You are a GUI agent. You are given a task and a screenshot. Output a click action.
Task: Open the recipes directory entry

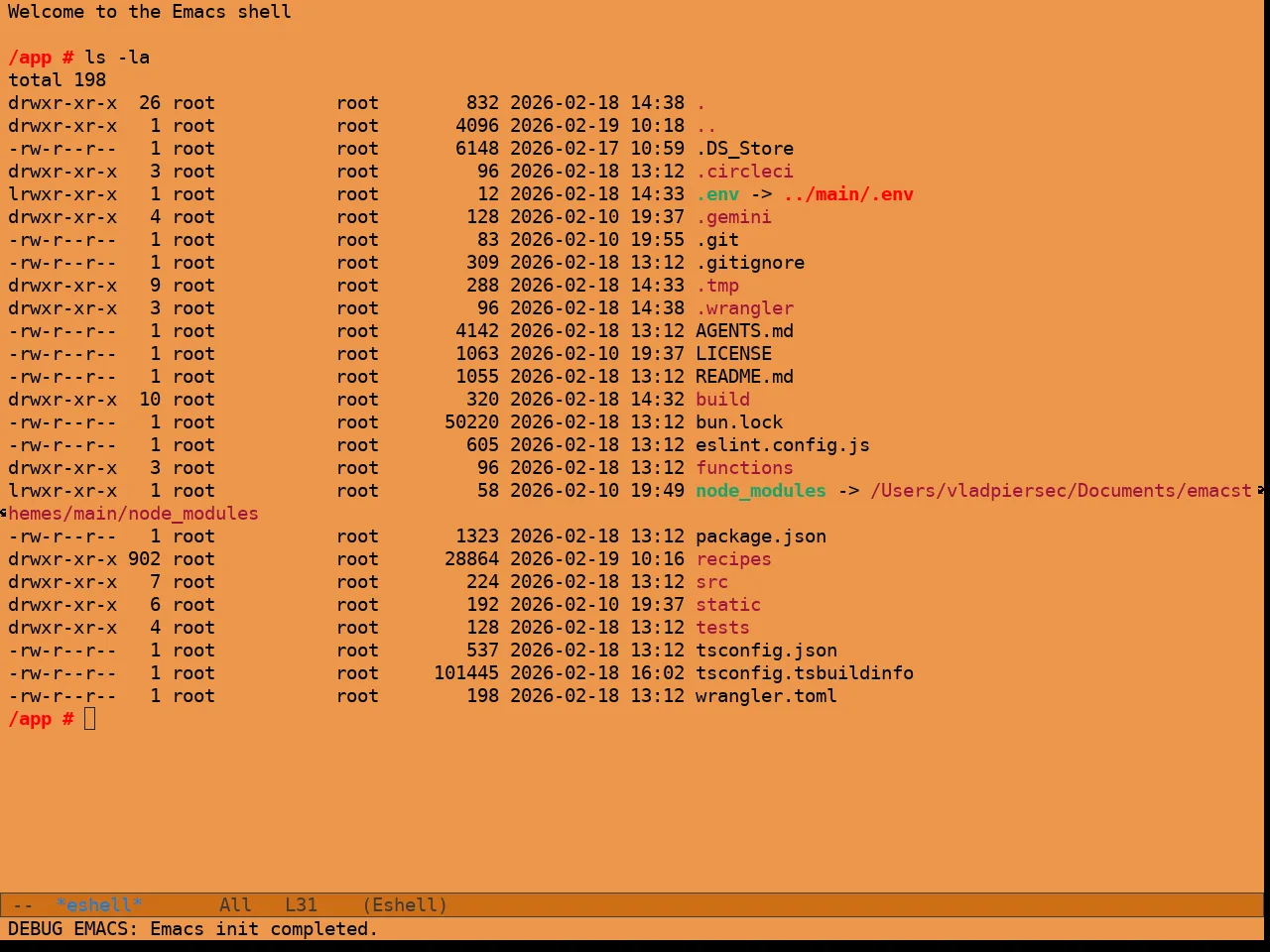[x=734, y=559]
